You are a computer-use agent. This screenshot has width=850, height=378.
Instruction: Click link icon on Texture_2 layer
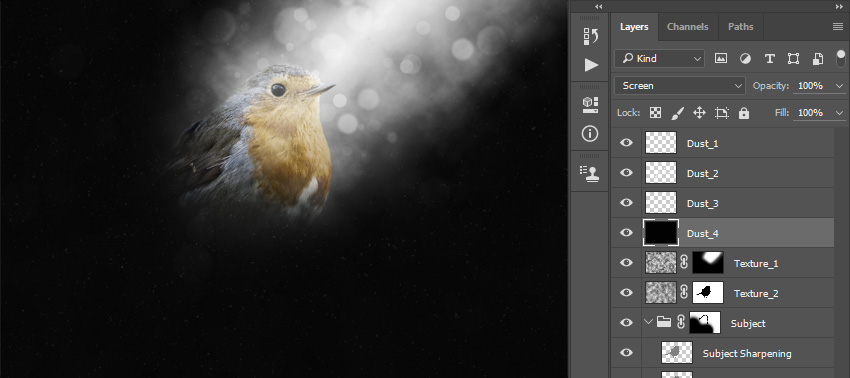(x=684, y=292)
